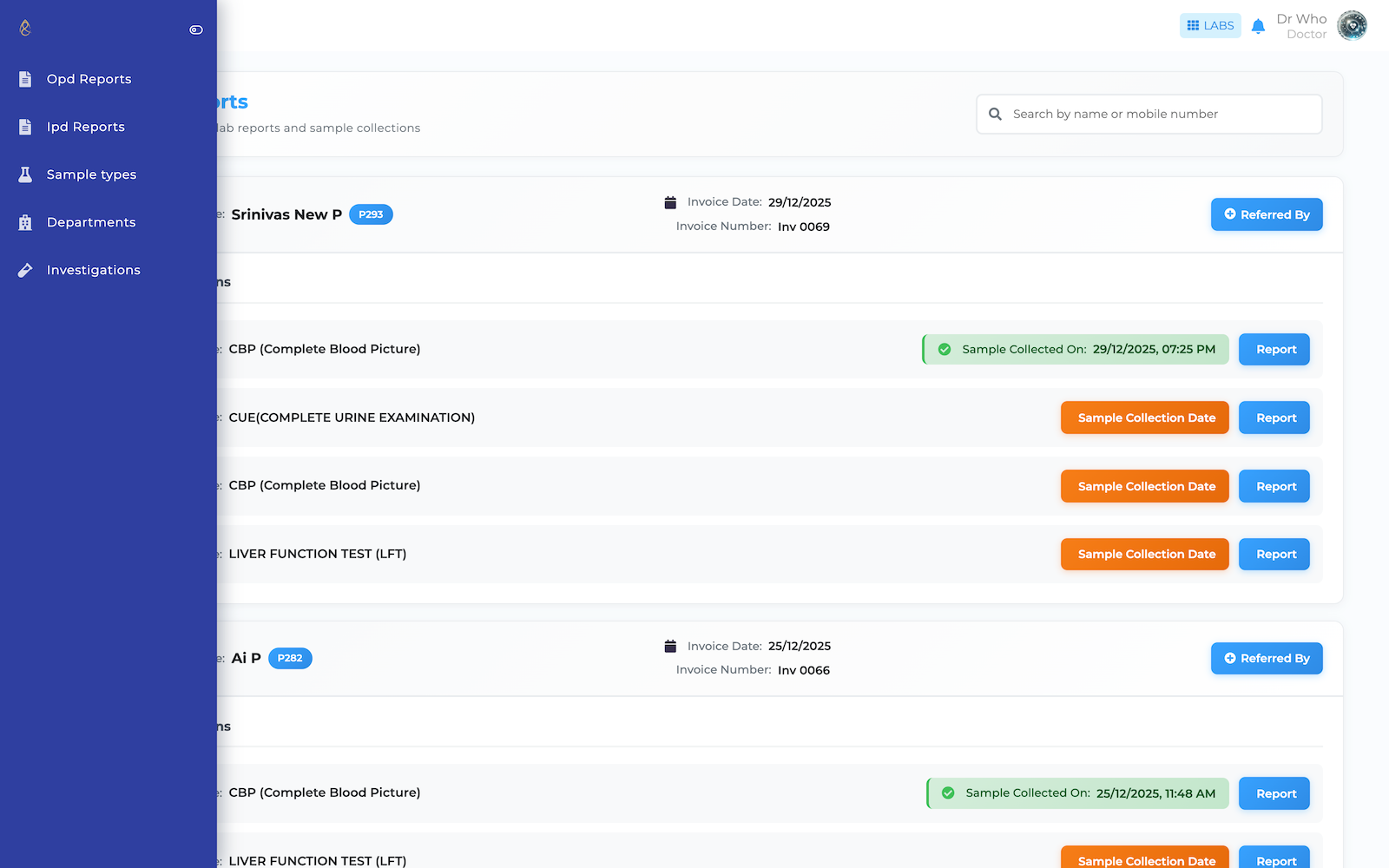1389x868 pixels.
Task: Click the Opd Reports document icon
Action: [25, 79]
